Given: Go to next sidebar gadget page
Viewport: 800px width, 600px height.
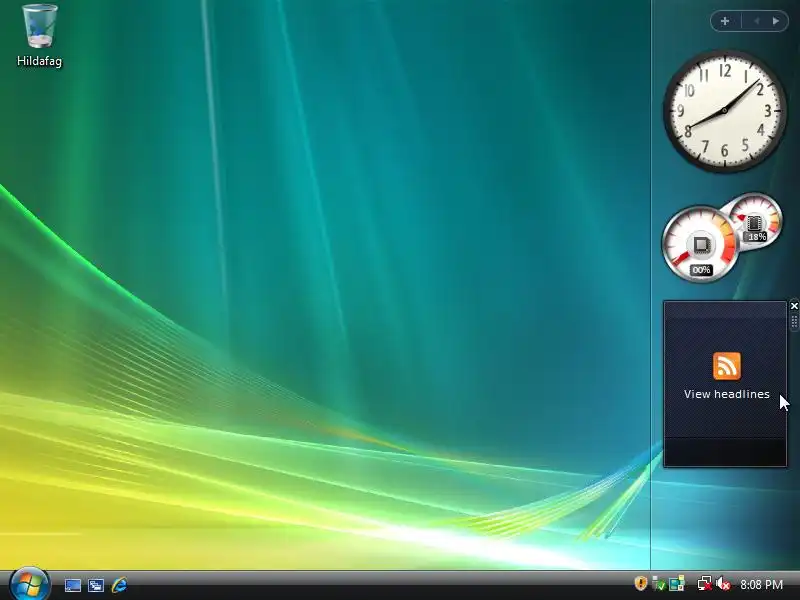Looking at the screenshot, I should pyautogui.click(x=776, y=21).
